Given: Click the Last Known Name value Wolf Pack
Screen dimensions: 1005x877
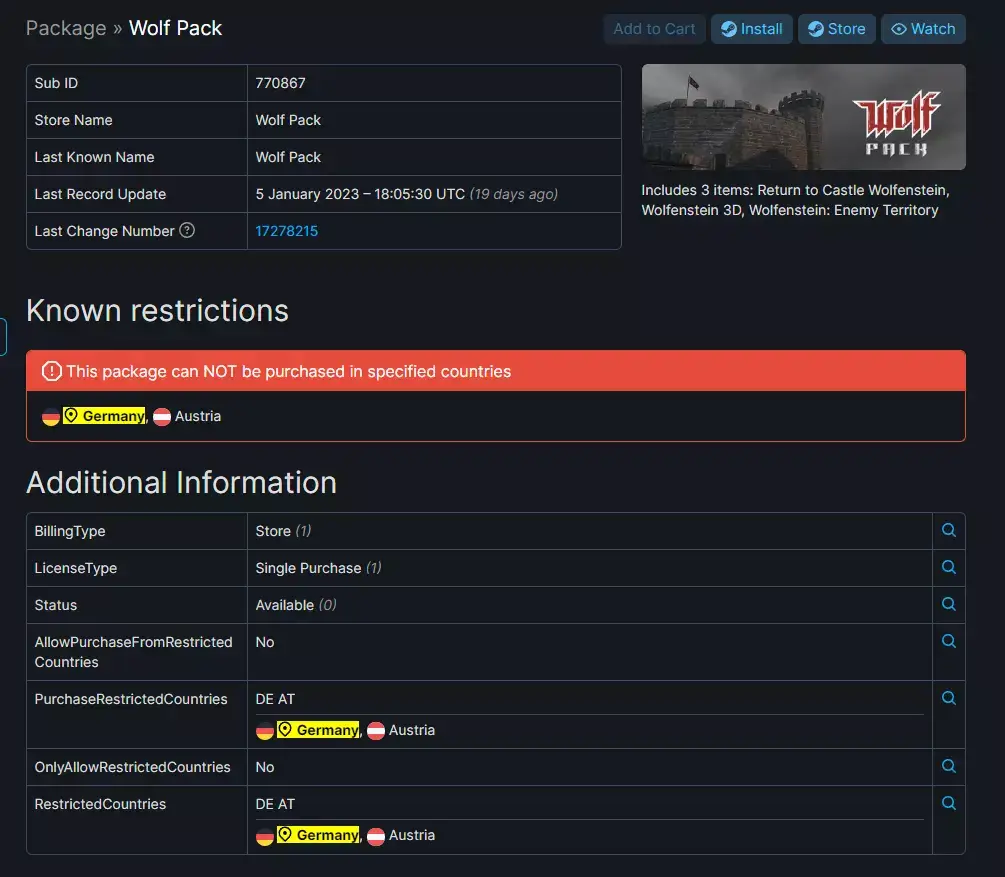Looking at the screenshot, I should click(288, 158).
